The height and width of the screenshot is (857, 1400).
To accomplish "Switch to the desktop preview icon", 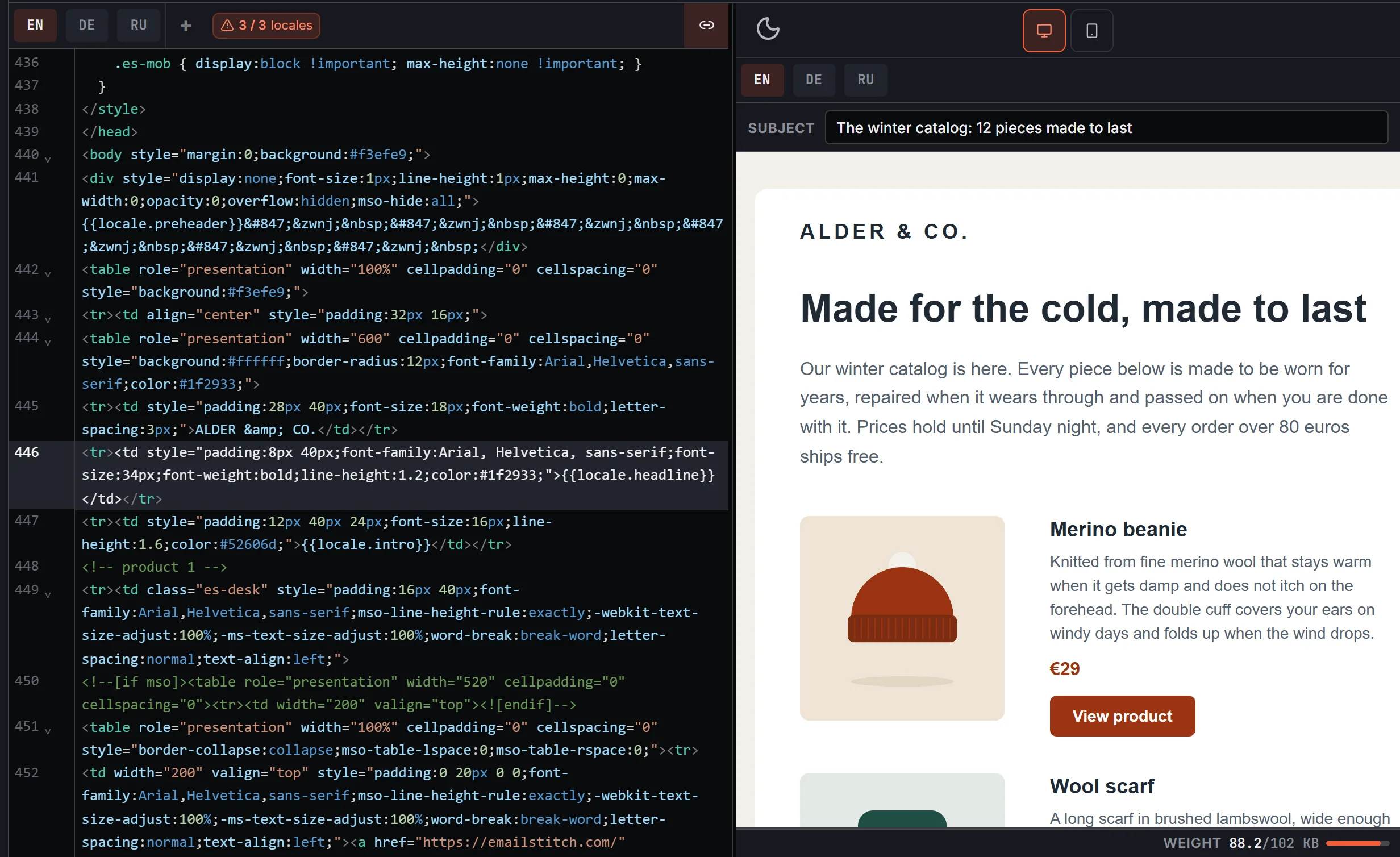I will click(x=1044, y=31).
